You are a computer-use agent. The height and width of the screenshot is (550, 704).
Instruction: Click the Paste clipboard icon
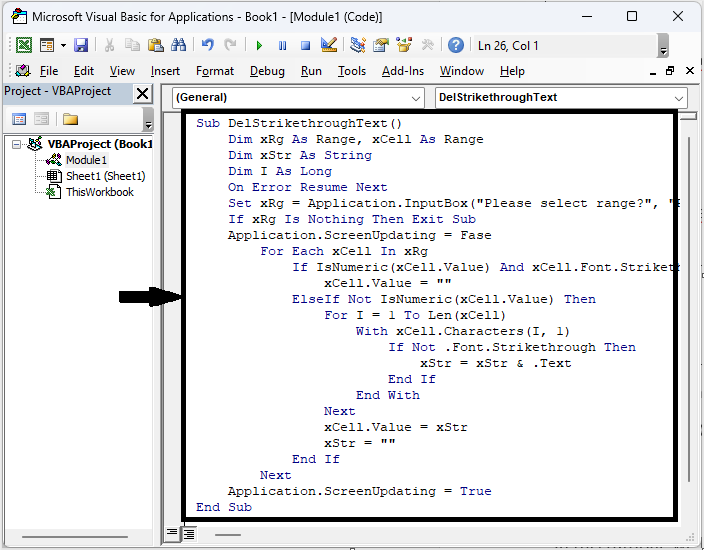coord(155,45)
